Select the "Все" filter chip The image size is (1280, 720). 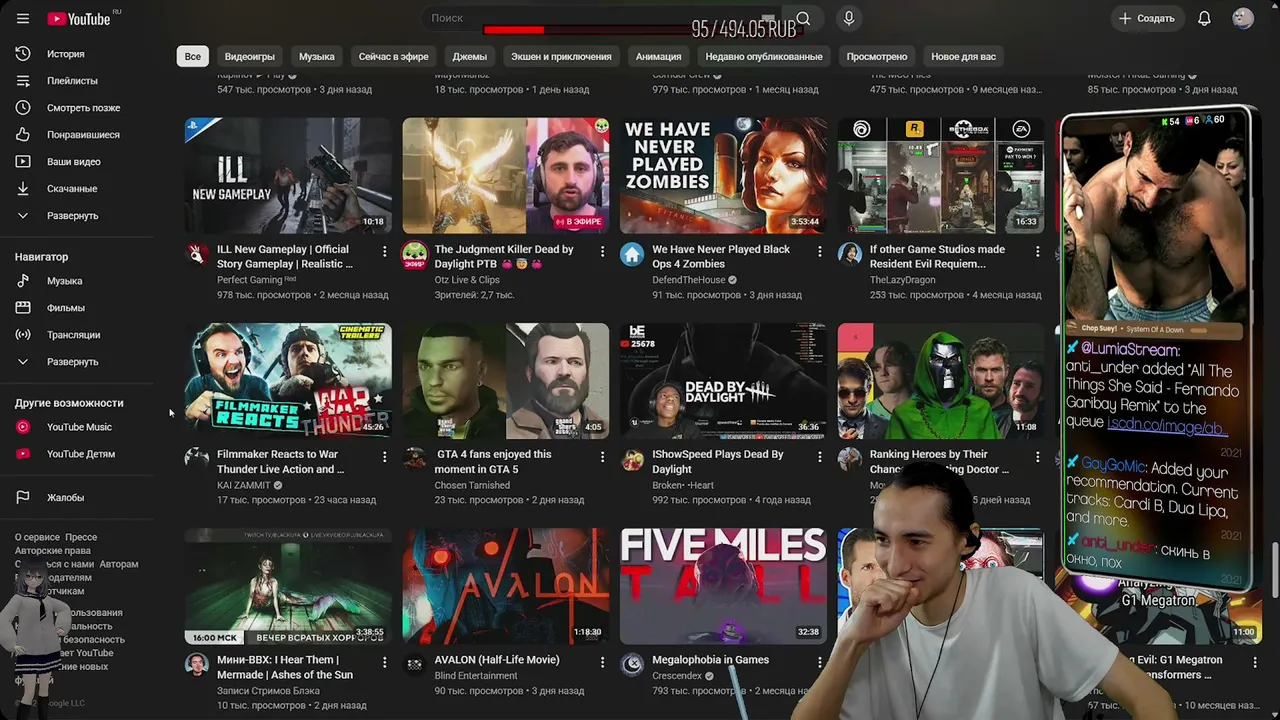coord(193,56)
